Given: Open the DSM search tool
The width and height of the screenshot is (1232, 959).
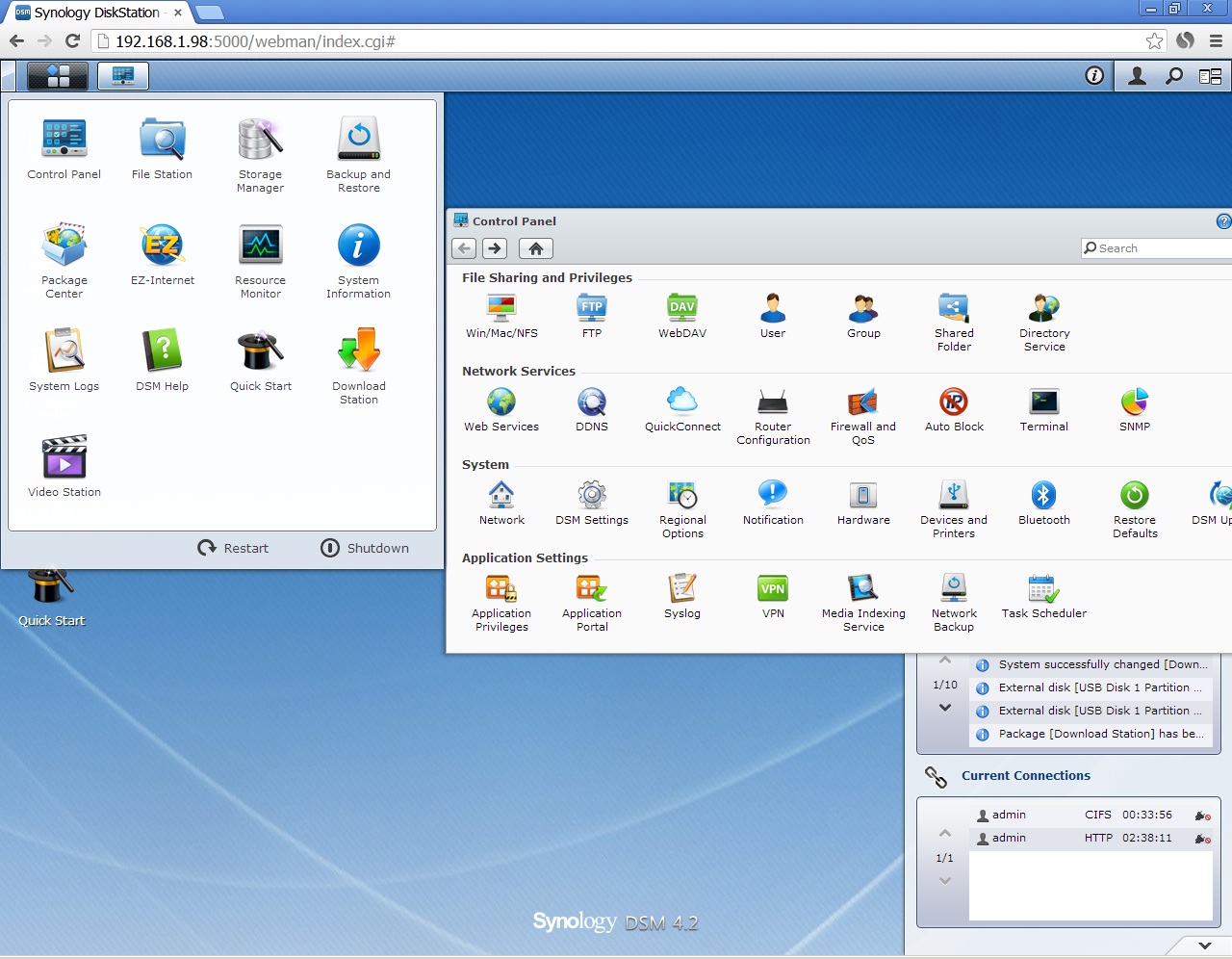Looking at the screenshot, I should point(1174,76).
